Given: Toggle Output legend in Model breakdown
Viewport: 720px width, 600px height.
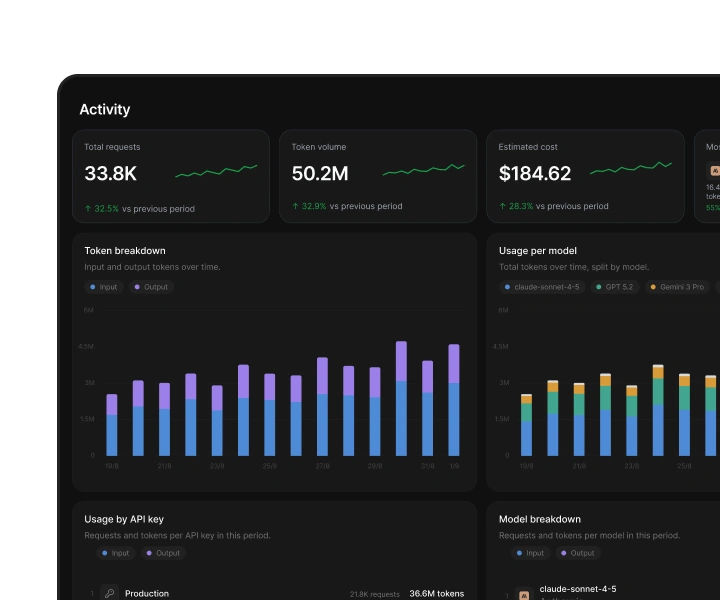Looking at the screenshot, I should pyautogui.click(x=578, y=553).
